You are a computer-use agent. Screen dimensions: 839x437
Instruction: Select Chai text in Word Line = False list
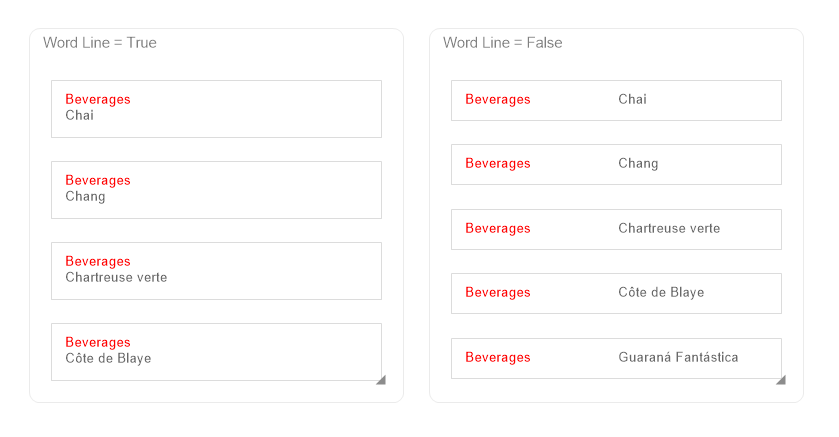(632, 100)
